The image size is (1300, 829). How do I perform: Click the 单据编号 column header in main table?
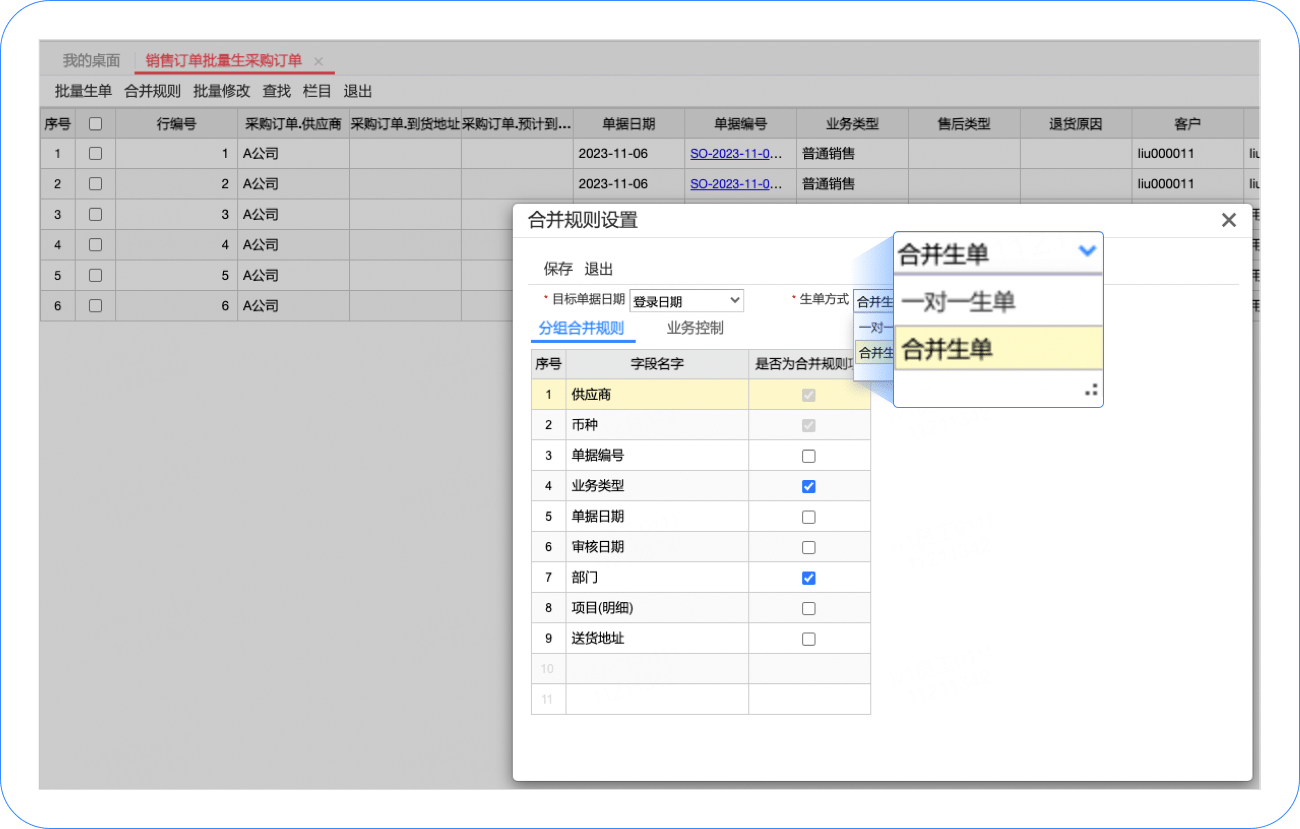click(740, 124)
